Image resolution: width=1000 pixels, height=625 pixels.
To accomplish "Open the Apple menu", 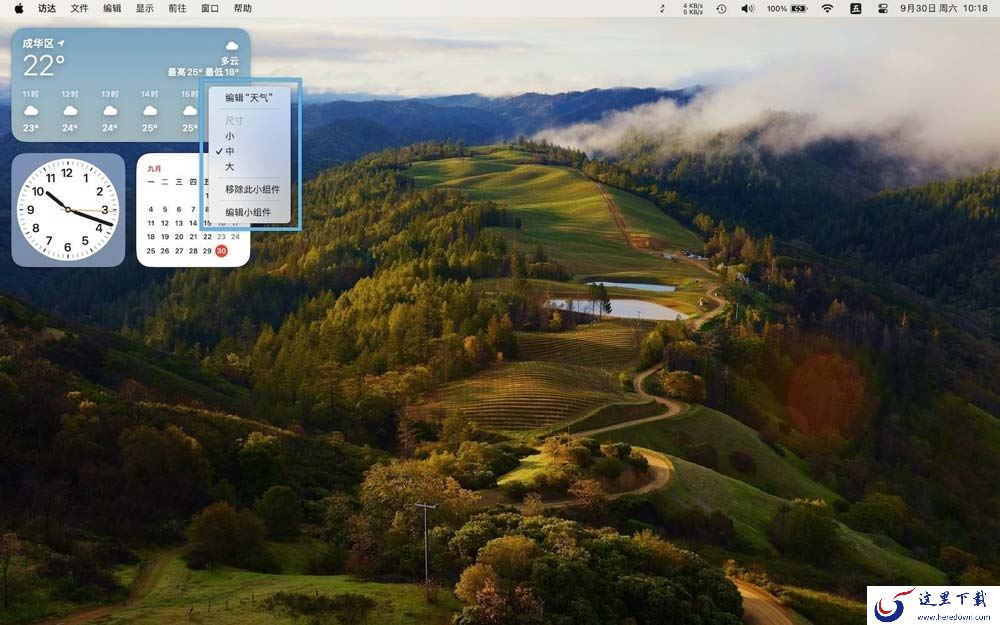I will point(18,8).
